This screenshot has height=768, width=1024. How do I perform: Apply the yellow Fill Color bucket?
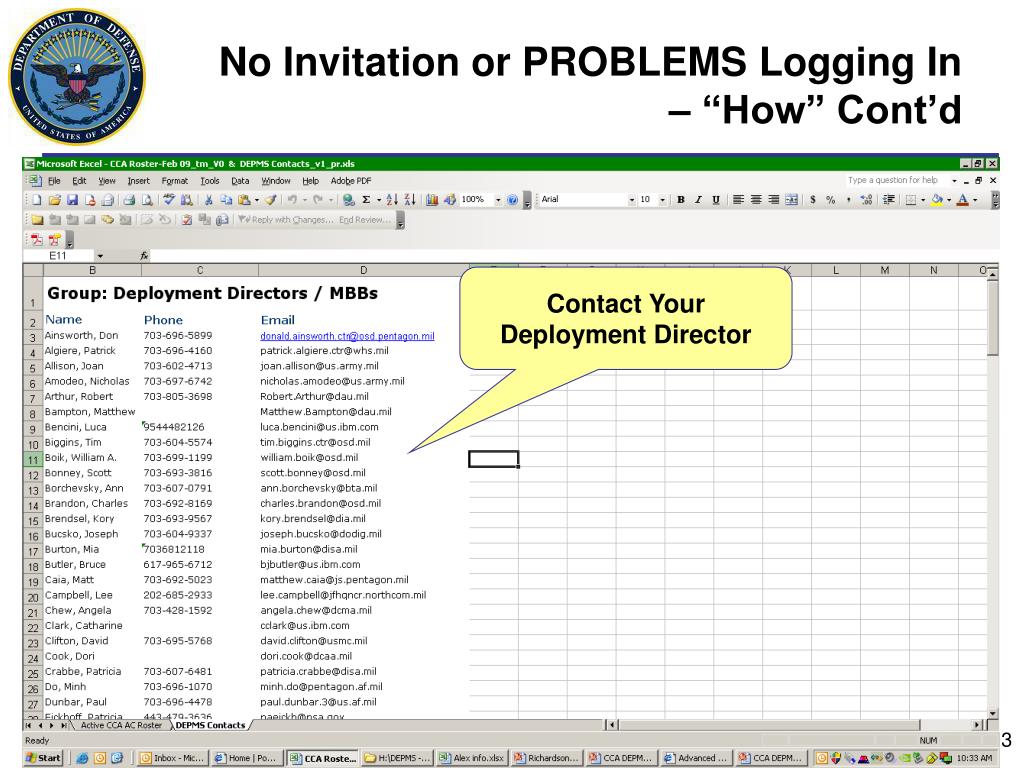point(937,200)
